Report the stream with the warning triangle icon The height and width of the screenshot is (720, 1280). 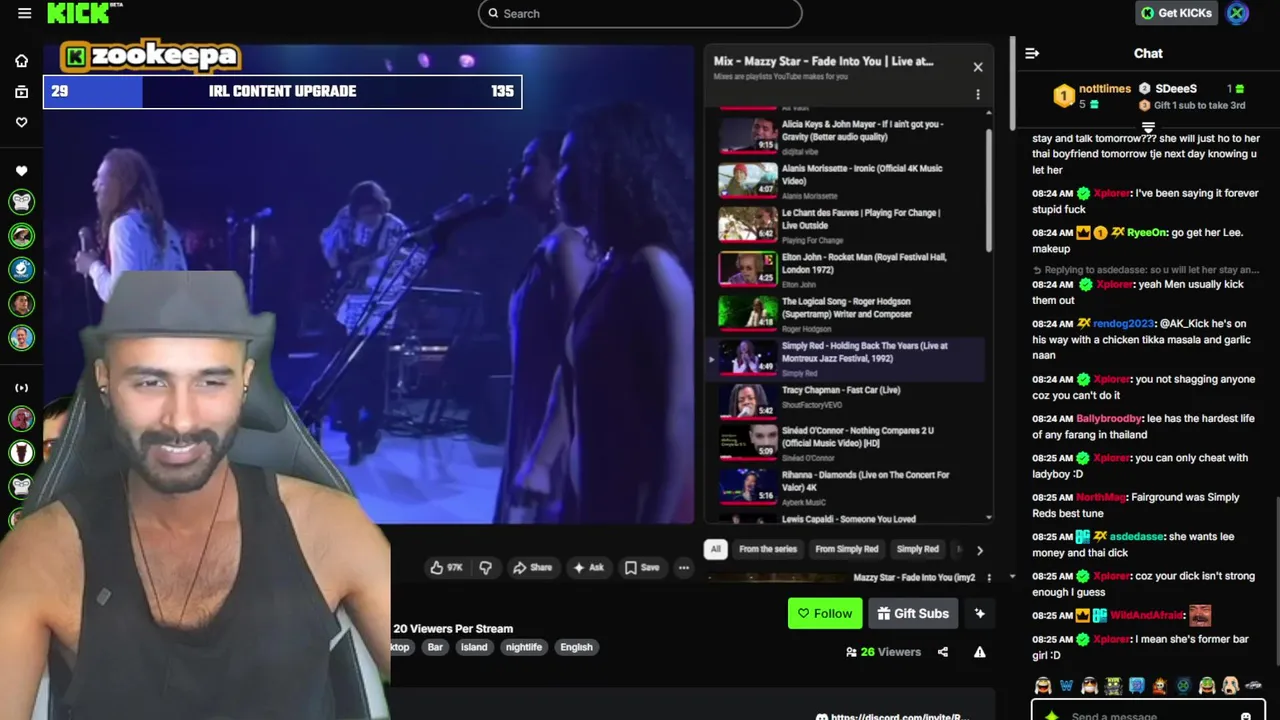coord(980,652)
